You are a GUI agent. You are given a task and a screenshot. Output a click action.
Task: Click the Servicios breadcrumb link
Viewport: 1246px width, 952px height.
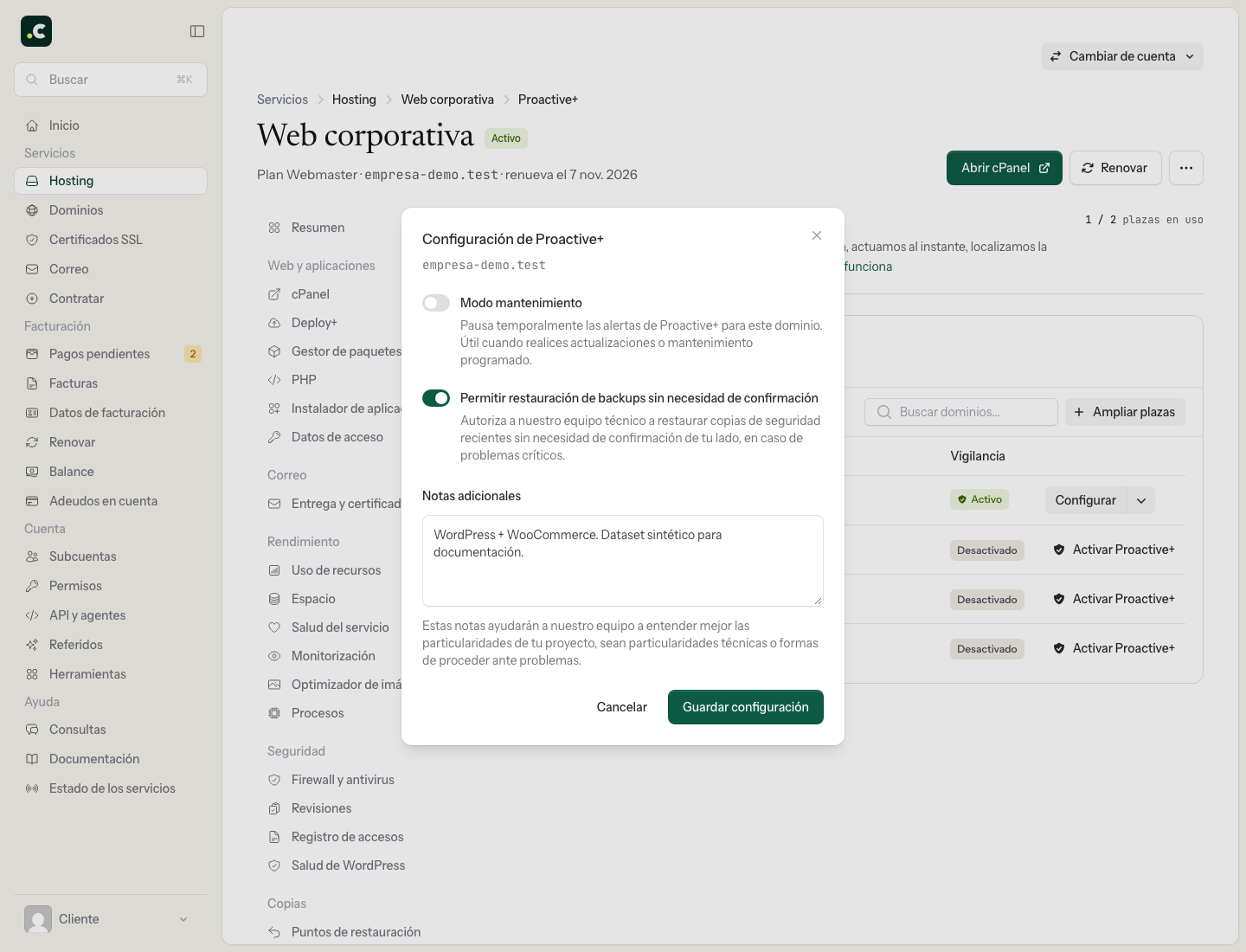tap(282, 100)
